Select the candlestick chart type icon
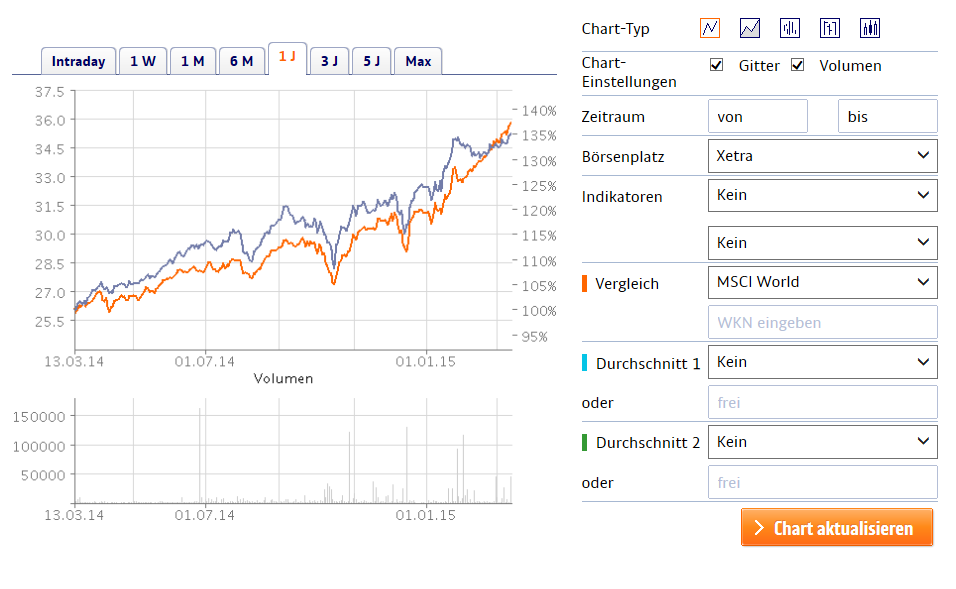 (870, 28)
